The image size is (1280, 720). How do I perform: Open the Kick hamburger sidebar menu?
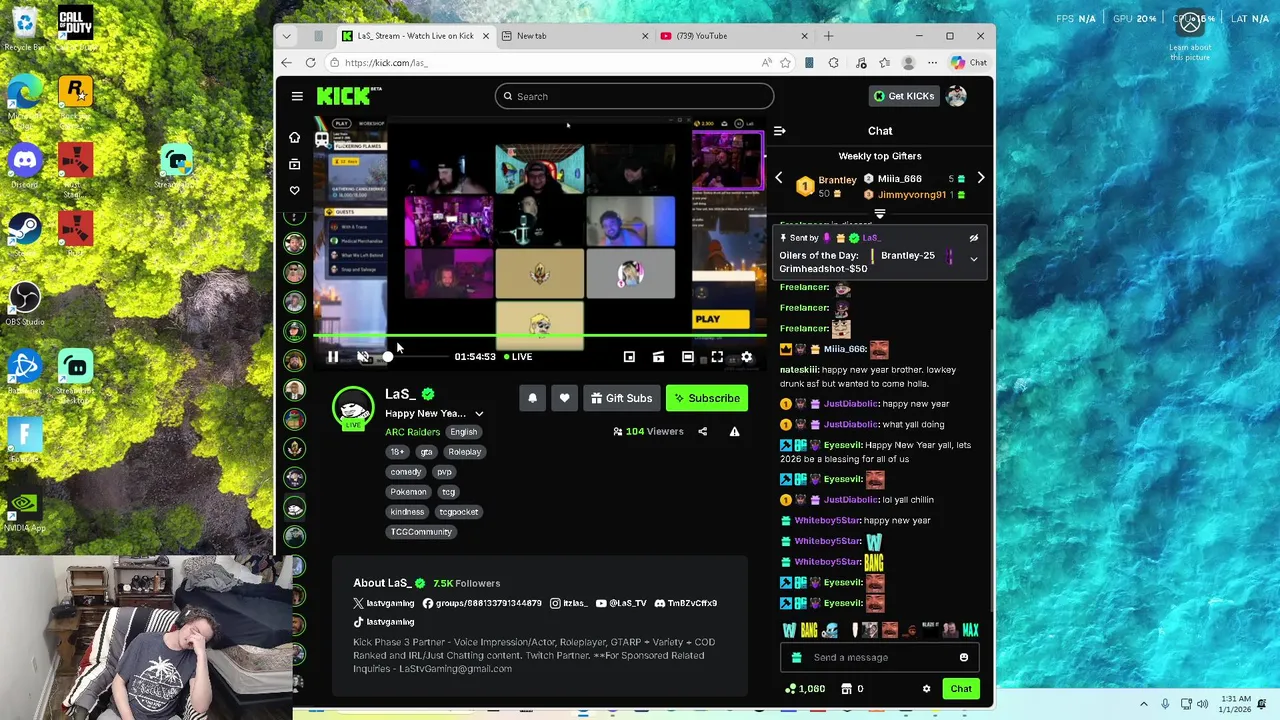pyautogui.click(x=297, y=96)
